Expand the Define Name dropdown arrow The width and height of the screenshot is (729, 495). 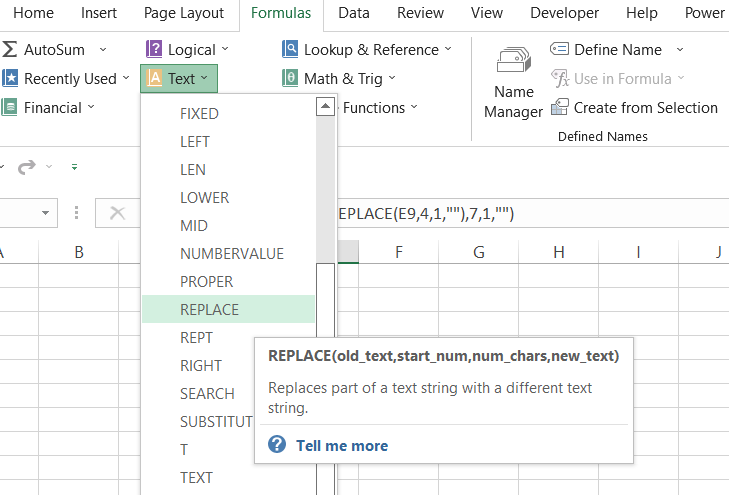pyautogui.click(x=680, y=49)
